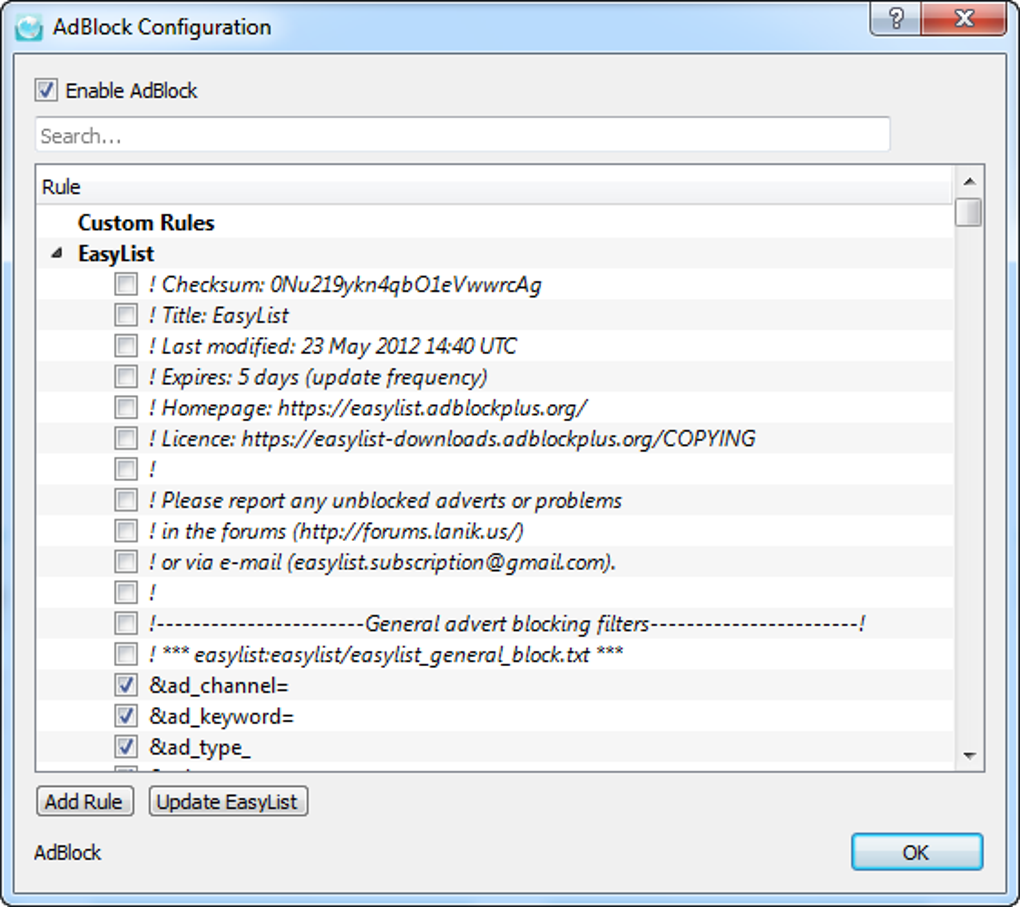Uncheck the &ad_type_ rule

[126, 746]
